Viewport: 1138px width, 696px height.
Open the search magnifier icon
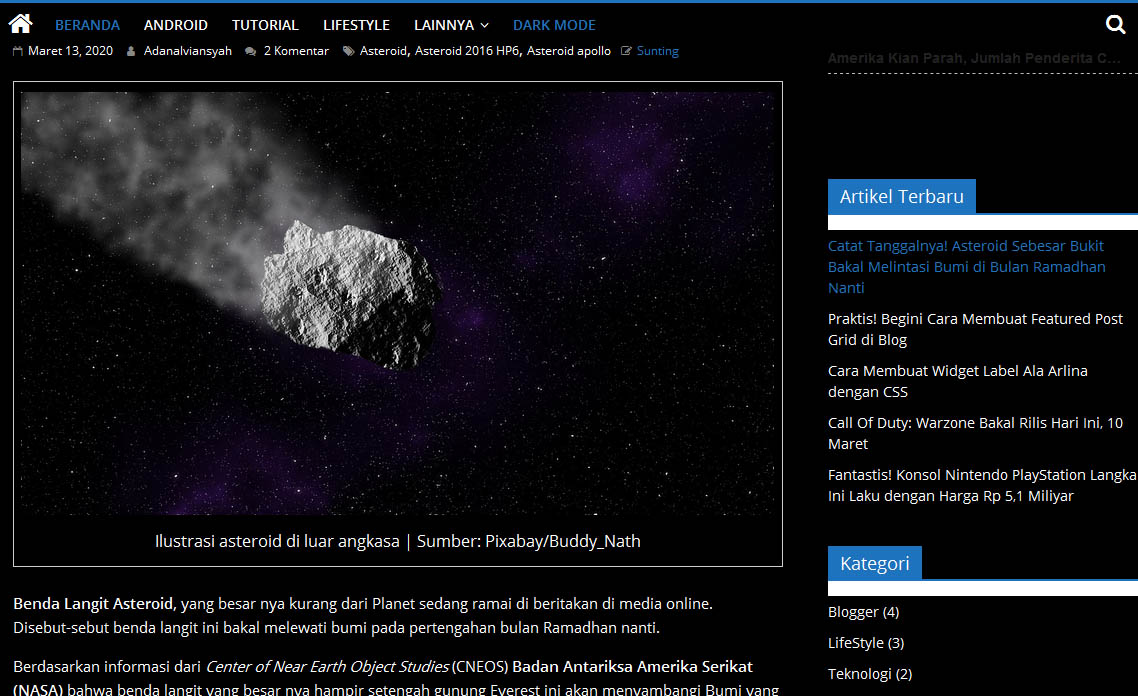[1116, 25]
